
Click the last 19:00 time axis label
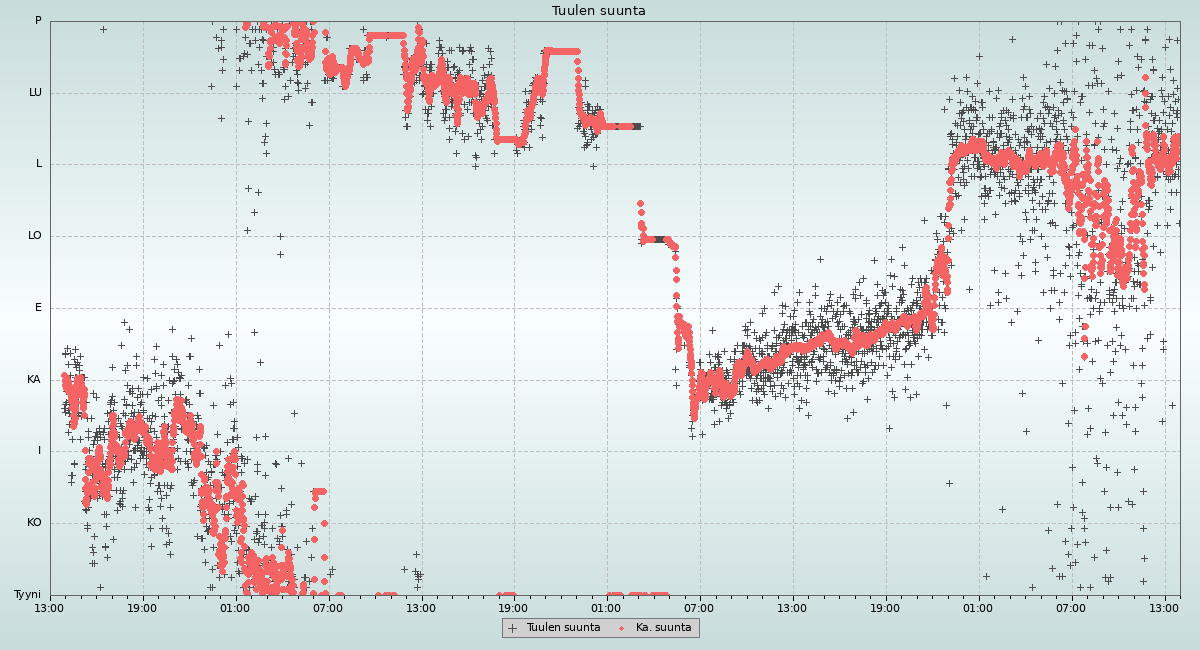pyautogui.click(x=885, y=607)
